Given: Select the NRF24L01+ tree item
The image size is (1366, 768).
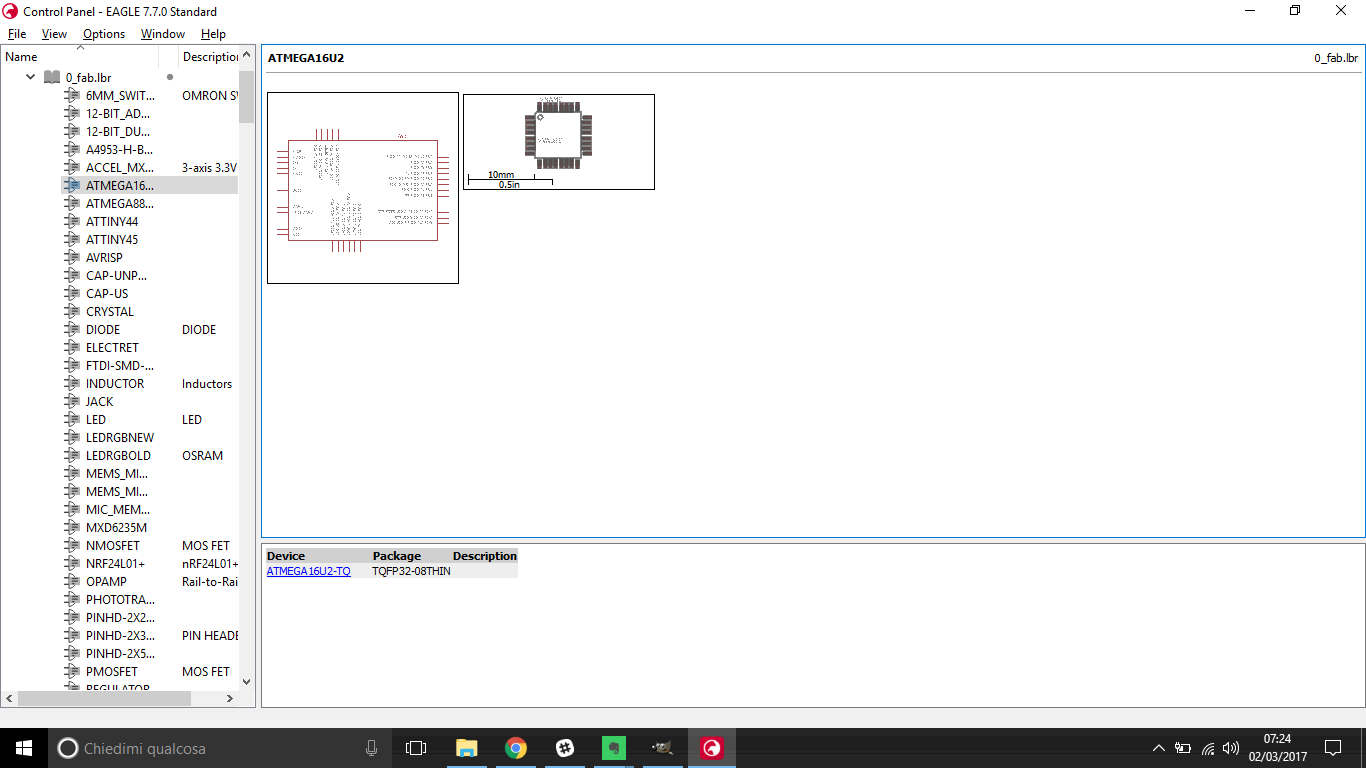Looking at the screenshot, I should [115, 563].
